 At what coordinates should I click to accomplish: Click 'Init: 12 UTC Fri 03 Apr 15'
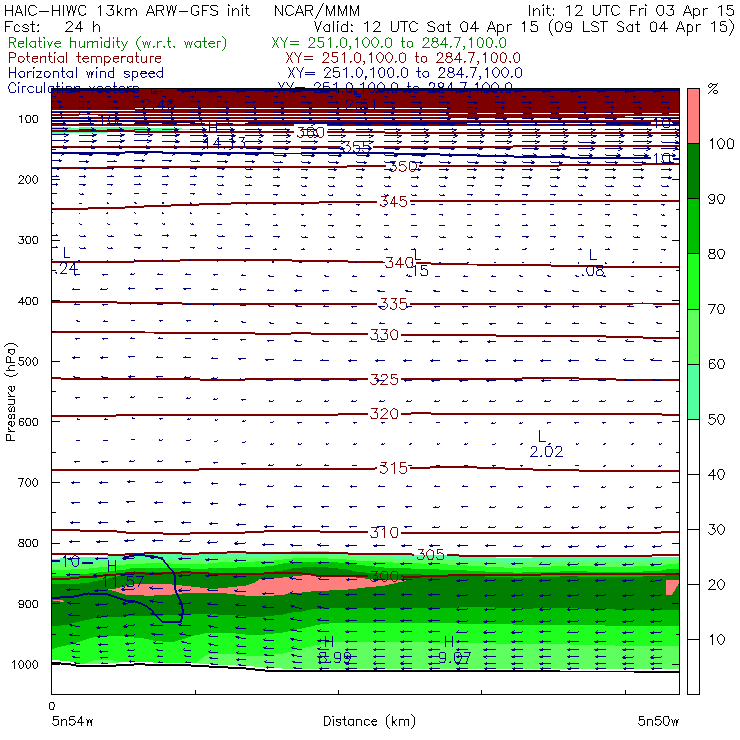click(631, 10)
